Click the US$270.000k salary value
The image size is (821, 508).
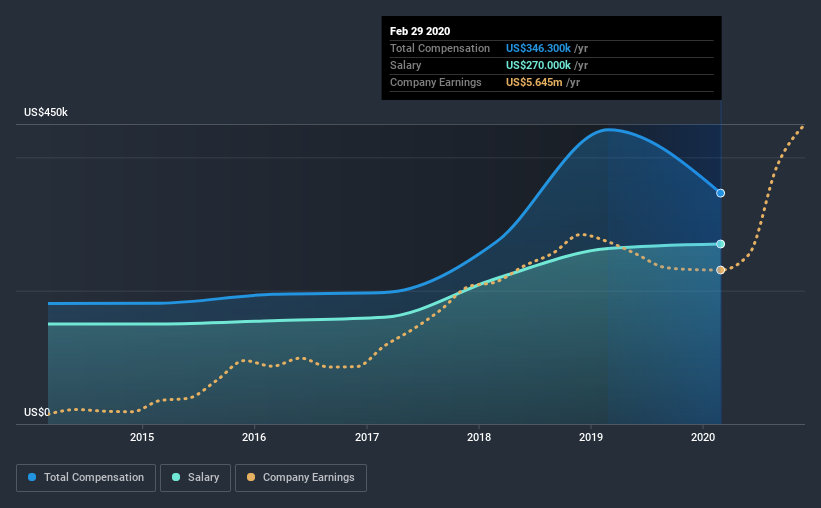coord(538,65)
